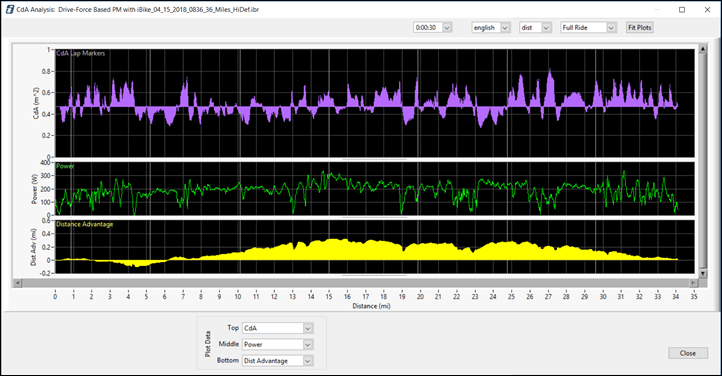Screen dimensions: 722x376
Task: Expand the Top plot data CdA dropdown arrow
Action: [x=308, y=328]
